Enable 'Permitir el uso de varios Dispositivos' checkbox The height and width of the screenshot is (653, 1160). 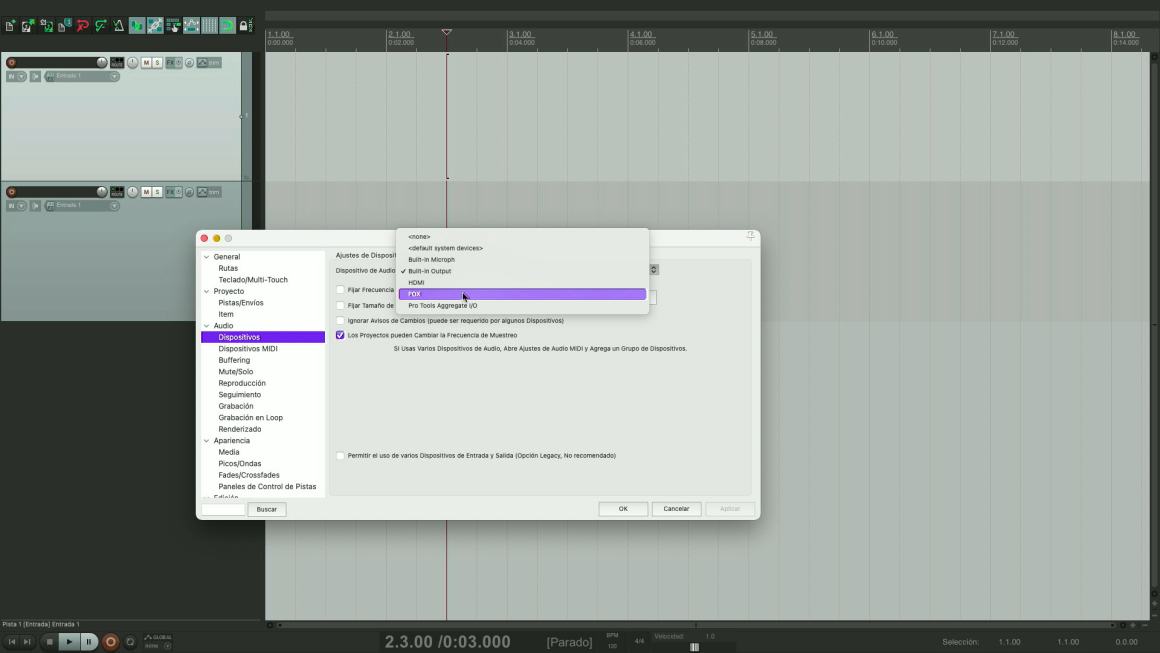pyautogui.click(x=340, y=456)
